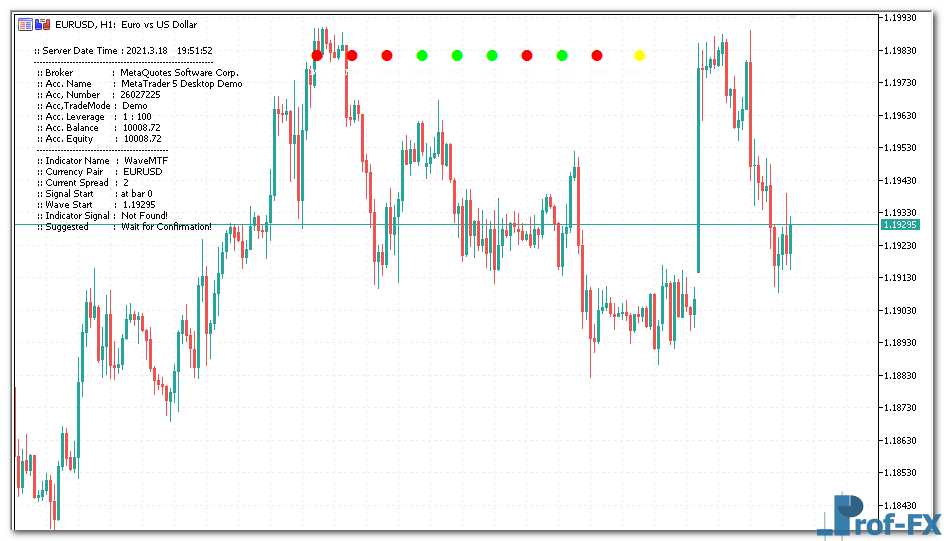The width and height of the screenshot is (944, 541).
Task: Click the Indicator Name WaveMTF text
Action: click(x=102, y=161)
